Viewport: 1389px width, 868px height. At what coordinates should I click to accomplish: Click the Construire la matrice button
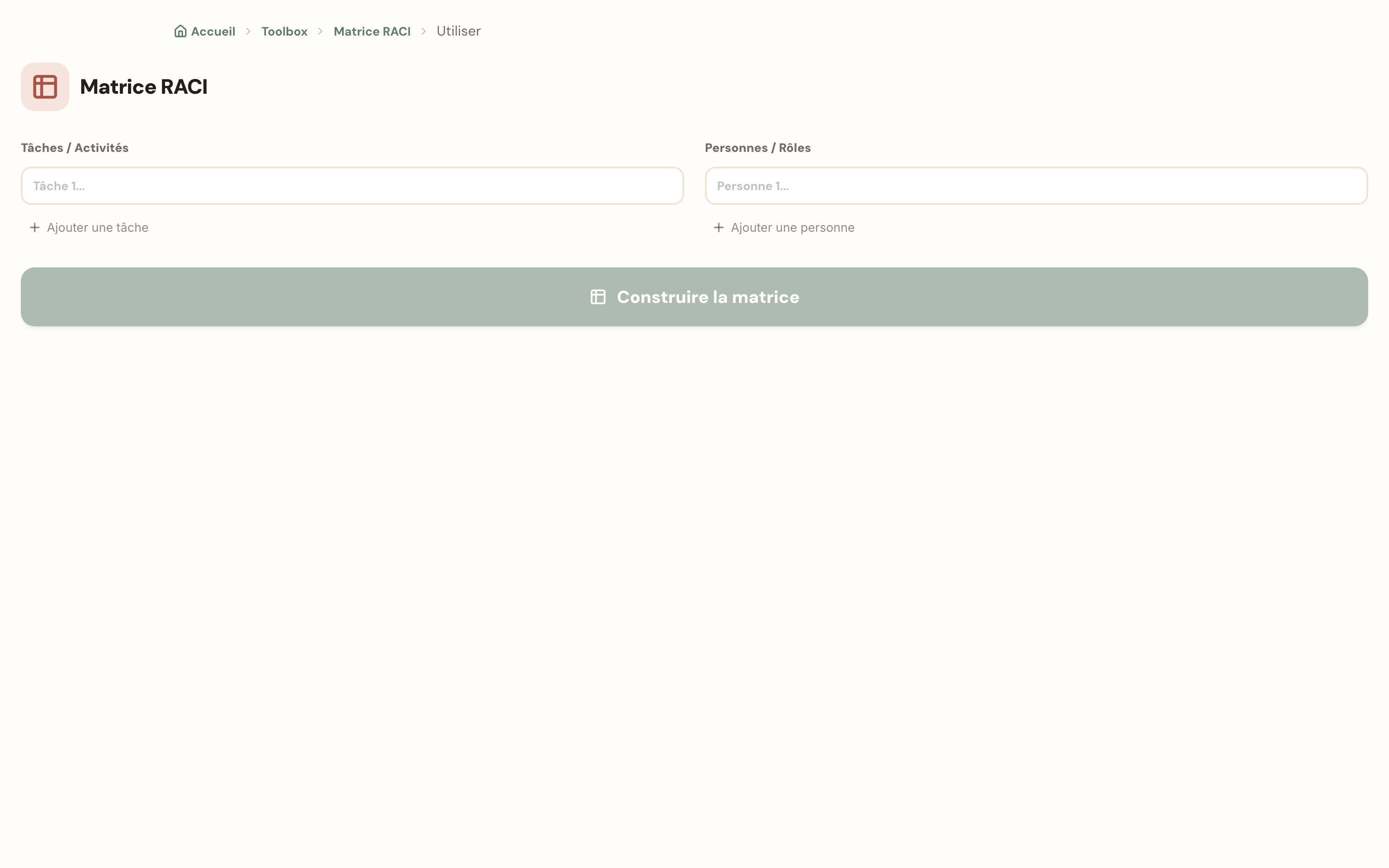pos(694,297)
